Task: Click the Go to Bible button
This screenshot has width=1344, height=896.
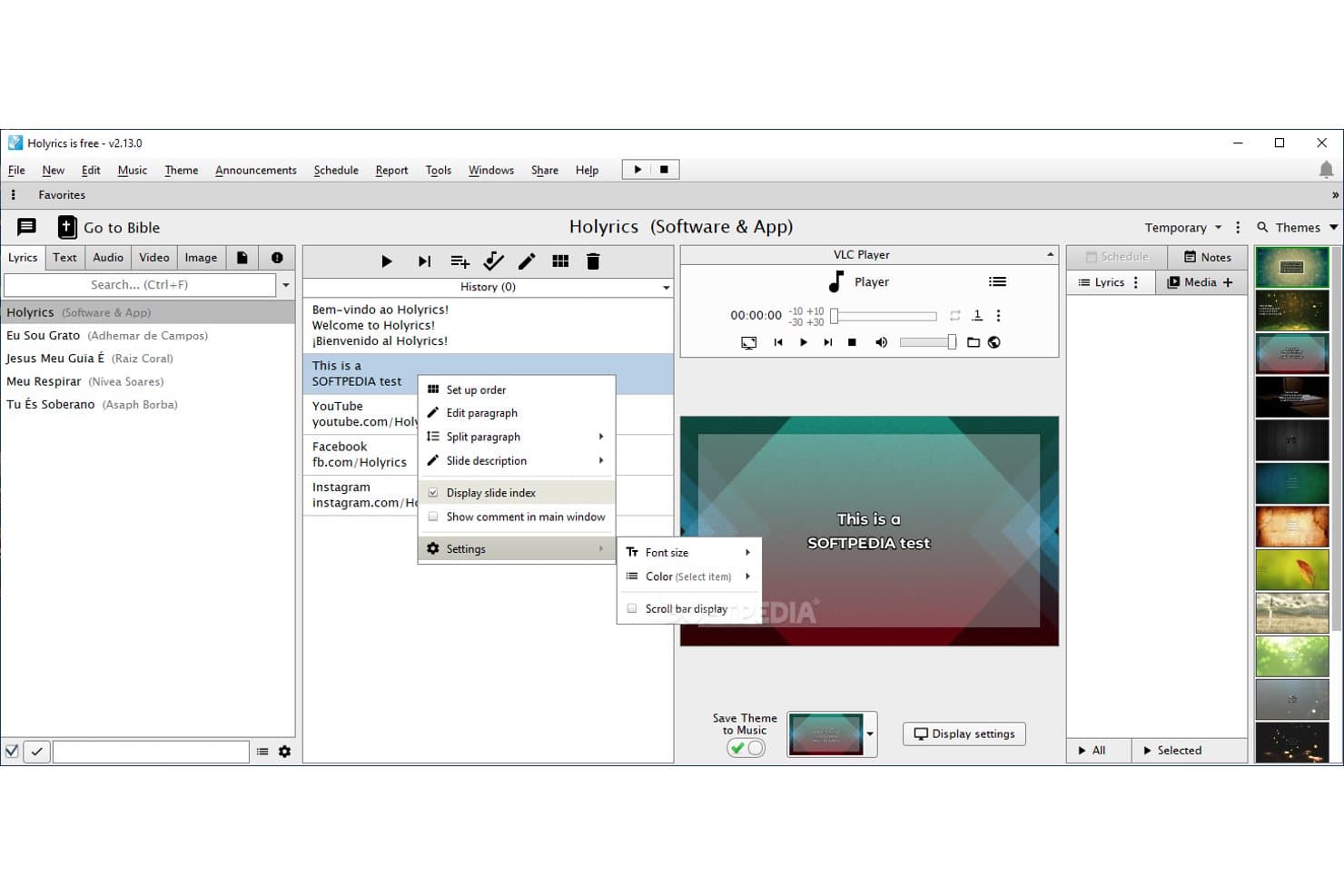Action: (x=109, y=227)
